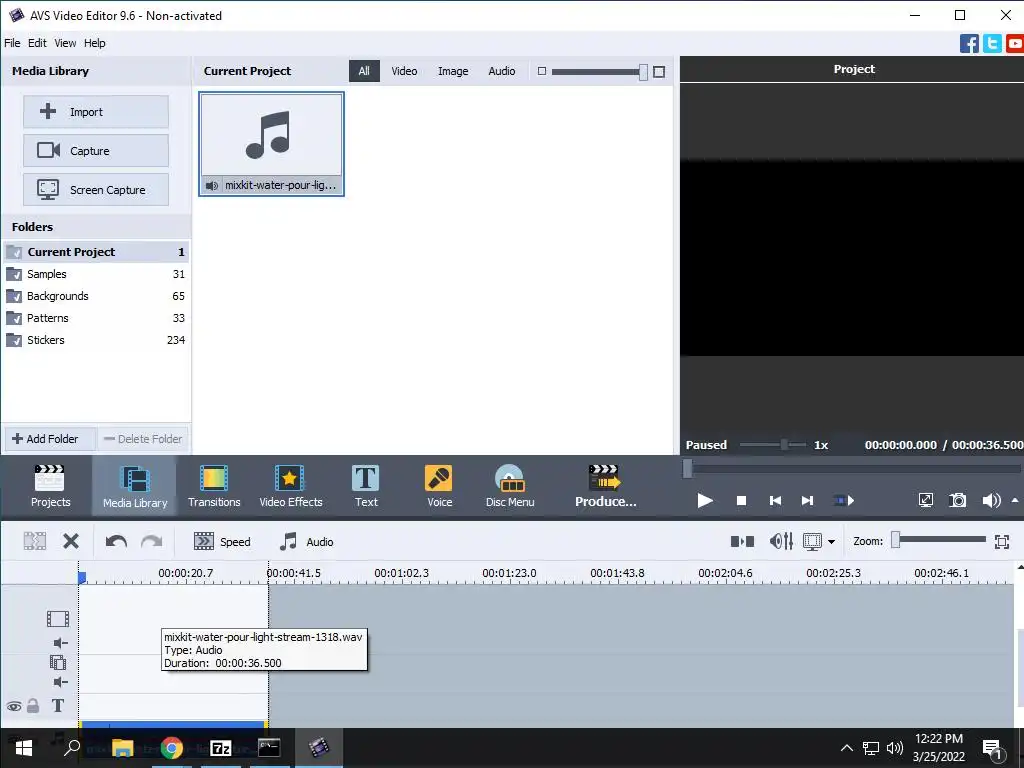Select the Current Project folder

pos(96,252)
